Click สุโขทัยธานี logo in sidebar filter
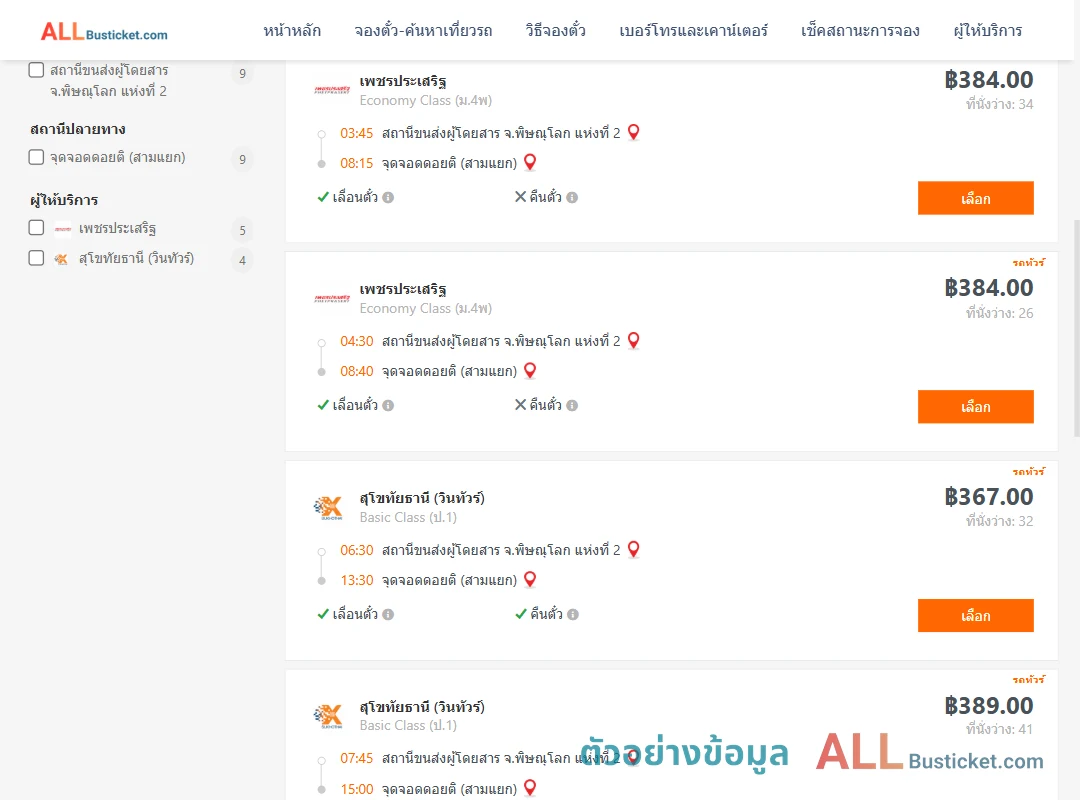 61,259
